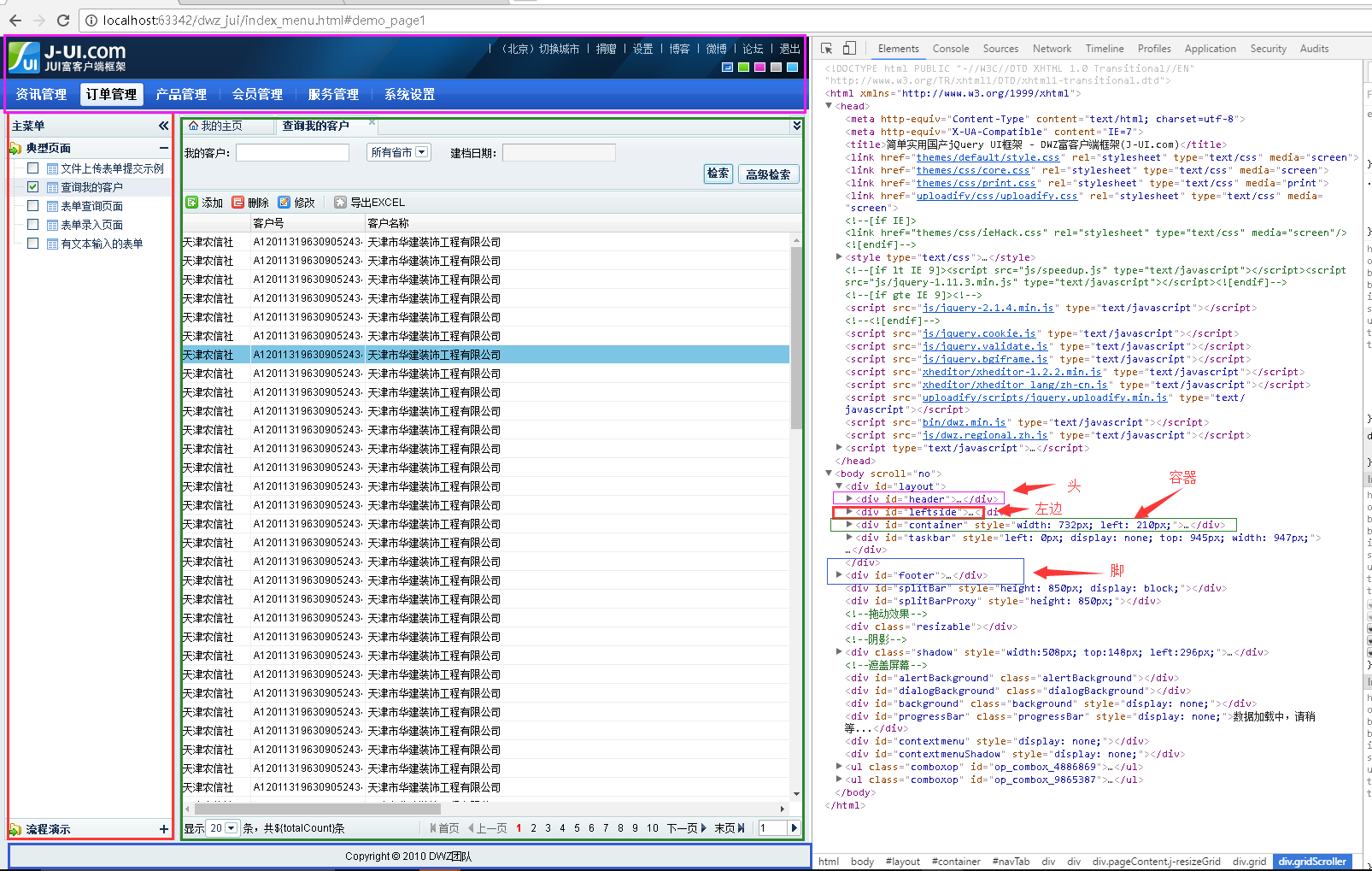Click the home icon on 我的主页 tab
This screenshot has width=1372, height=871.
193,126
